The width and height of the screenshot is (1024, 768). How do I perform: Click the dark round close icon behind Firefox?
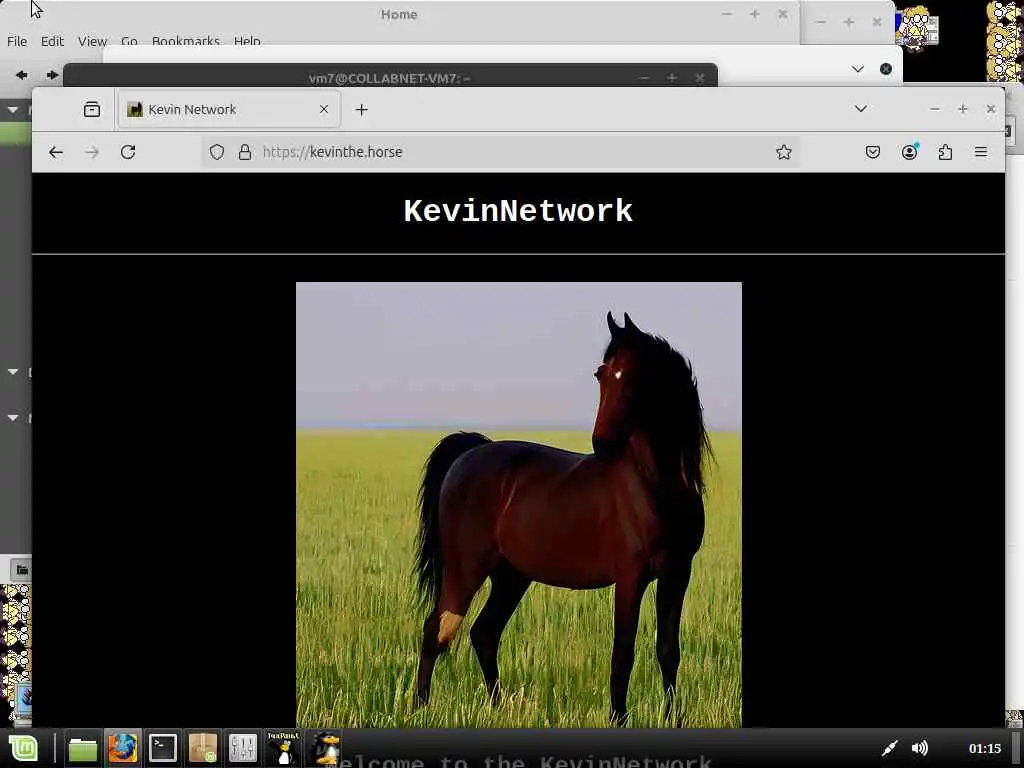[x=886, y=69]
